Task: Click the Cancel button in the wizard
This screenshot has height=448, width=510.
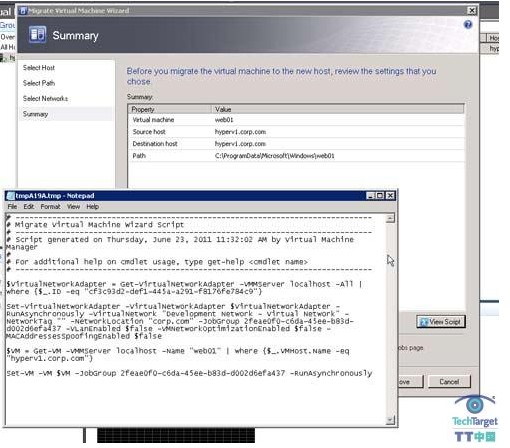Action: pyautogui.click(x=449, y=382)
